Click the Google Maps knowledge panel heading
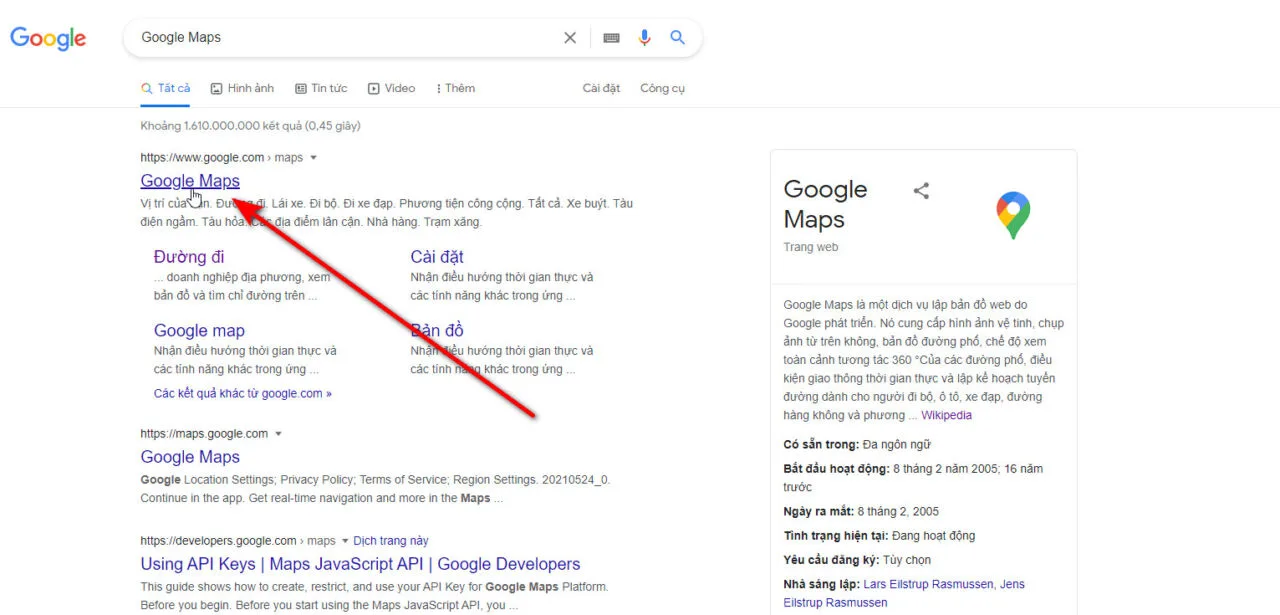 point(825,204)
